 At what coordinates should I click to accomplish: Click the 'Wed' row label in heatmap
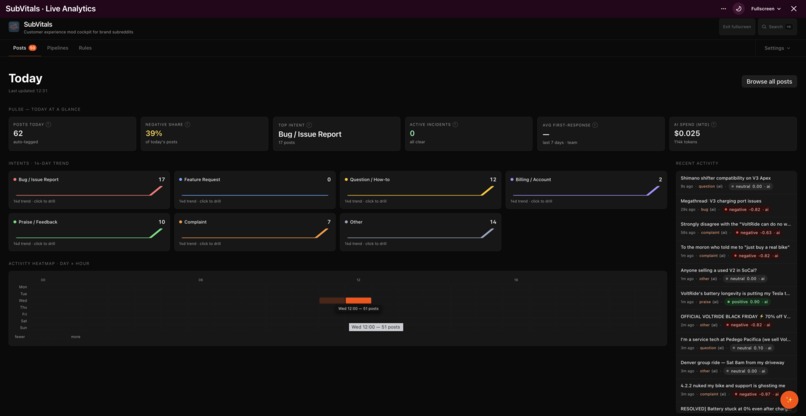23,300
